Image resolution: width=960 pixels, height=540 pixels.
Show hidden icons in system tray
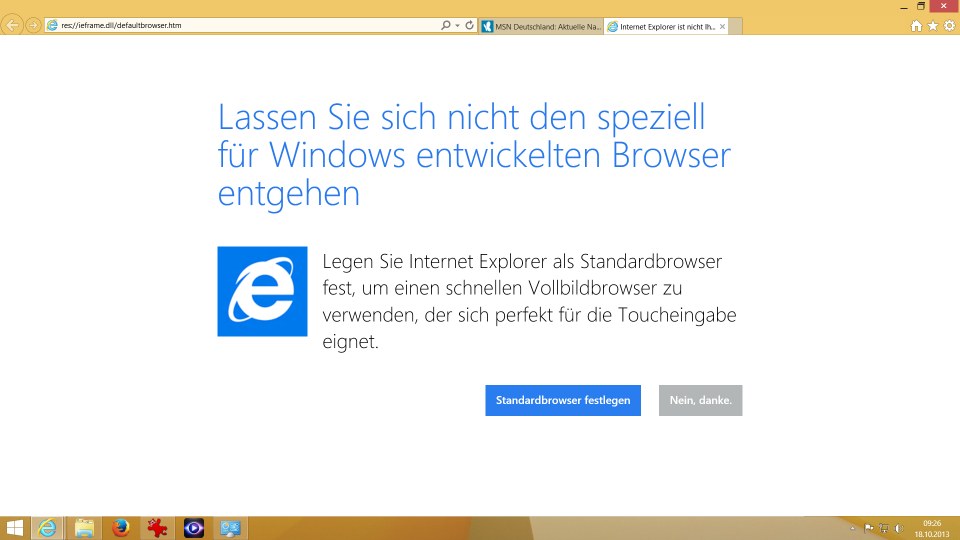pyautogui.click(x=852, y=528)
